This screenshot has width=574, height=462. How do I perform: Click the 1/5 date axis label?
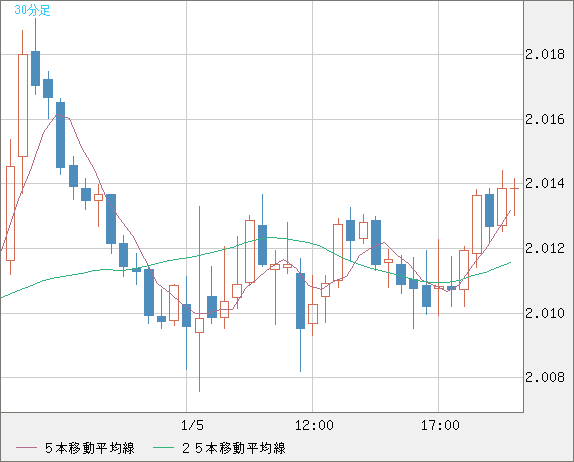click(x=192, y=425)
